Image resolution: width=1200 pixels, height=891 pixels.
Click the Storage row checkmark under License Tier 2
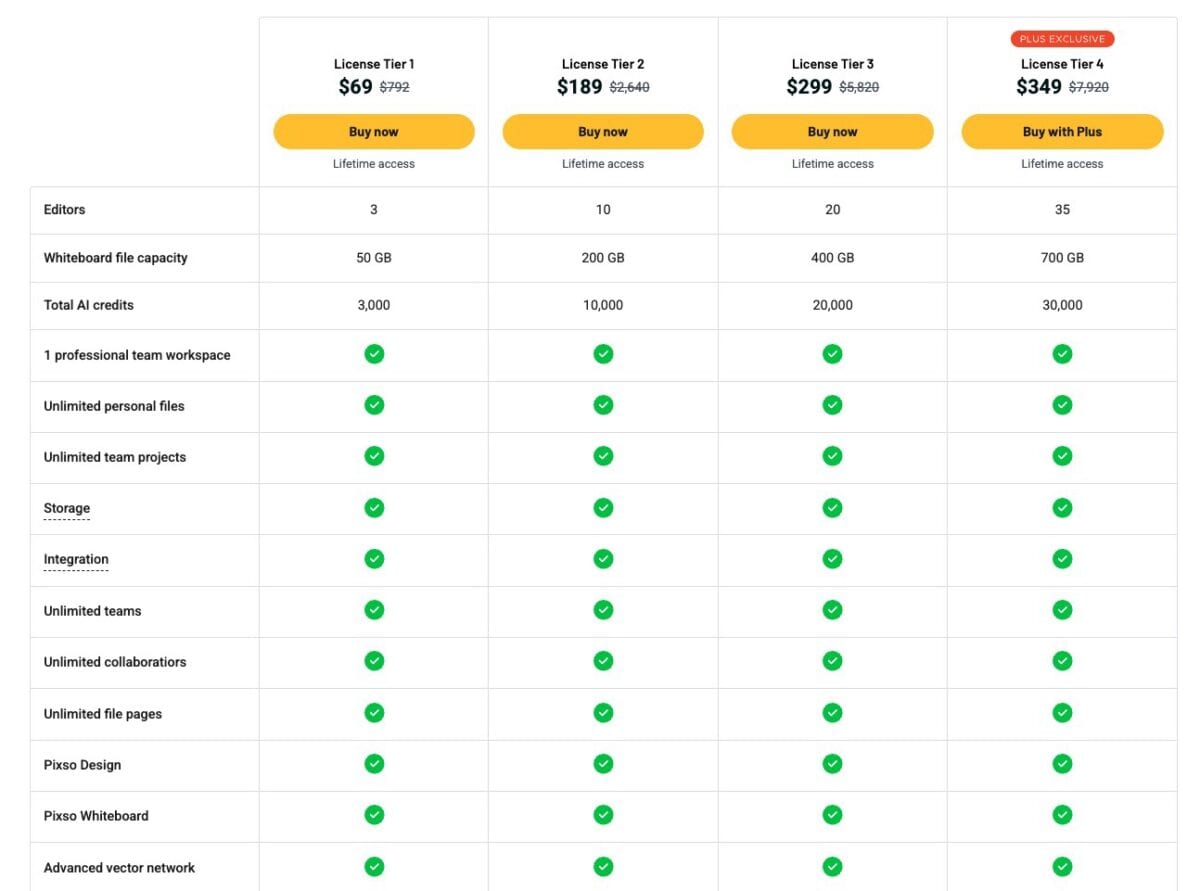click(603, 507)
